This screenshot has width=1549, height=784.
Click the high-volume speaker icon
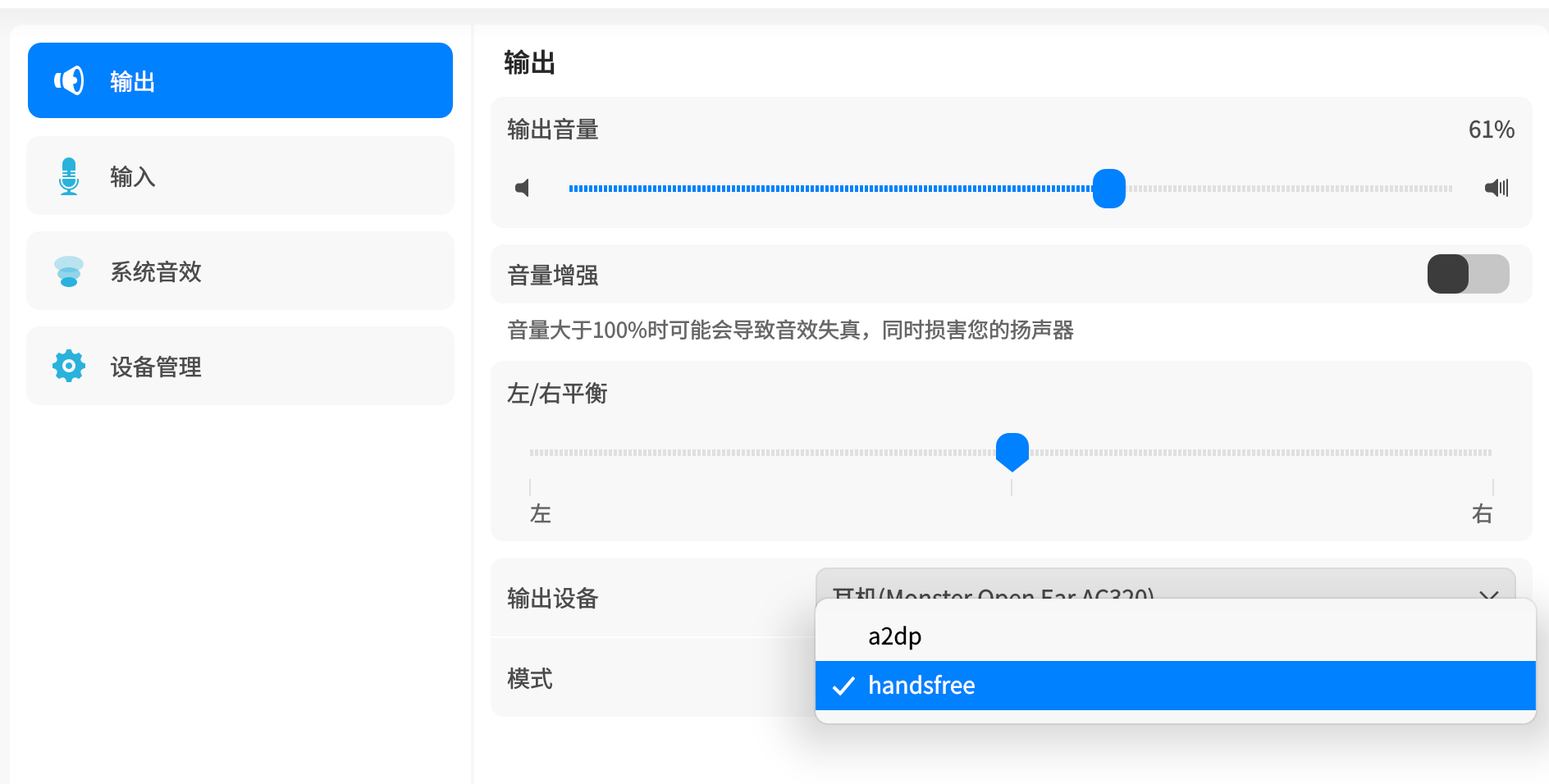[1496, 188]
